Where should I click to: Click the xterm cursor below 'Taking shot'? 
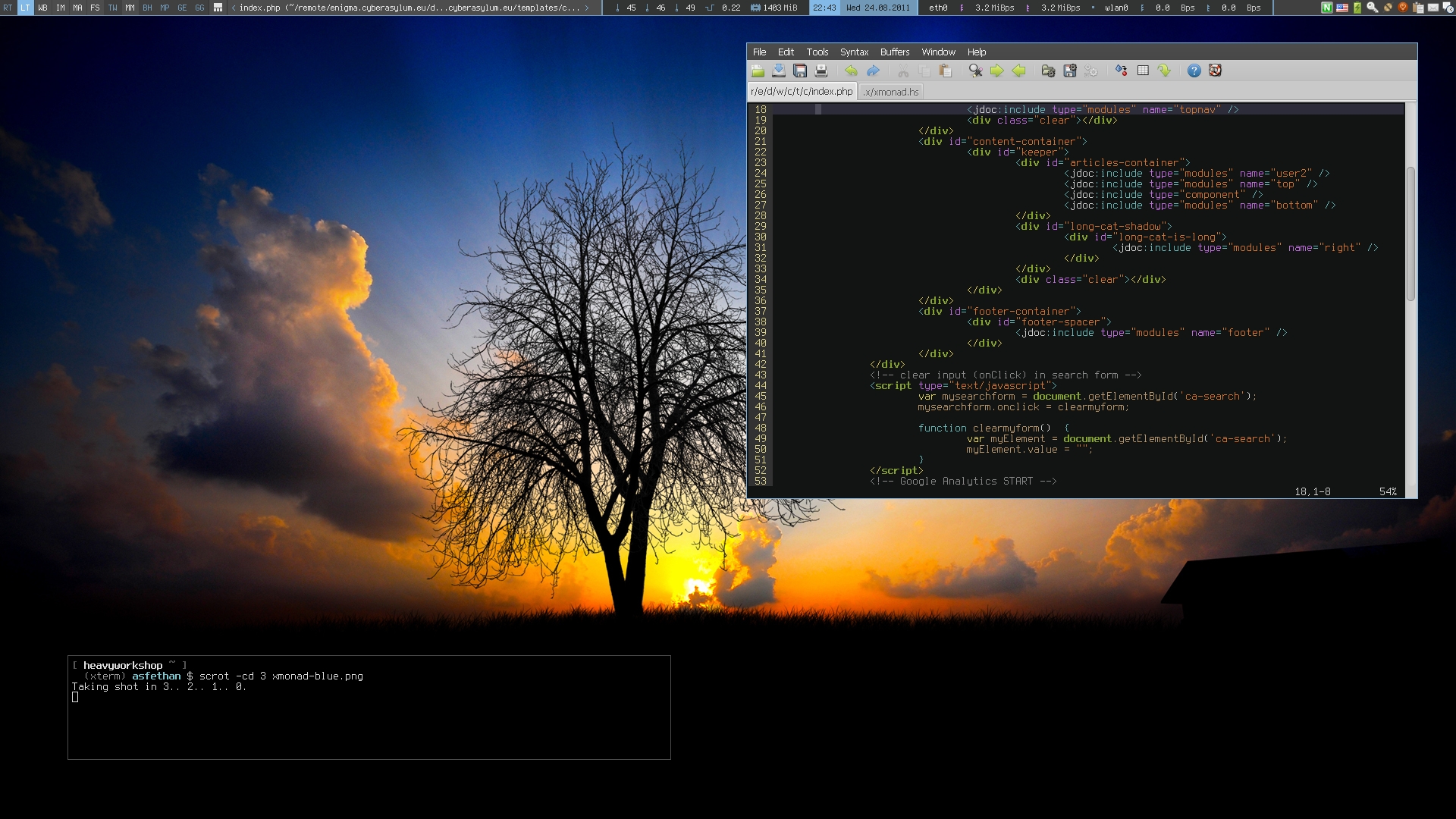[75, 698]
